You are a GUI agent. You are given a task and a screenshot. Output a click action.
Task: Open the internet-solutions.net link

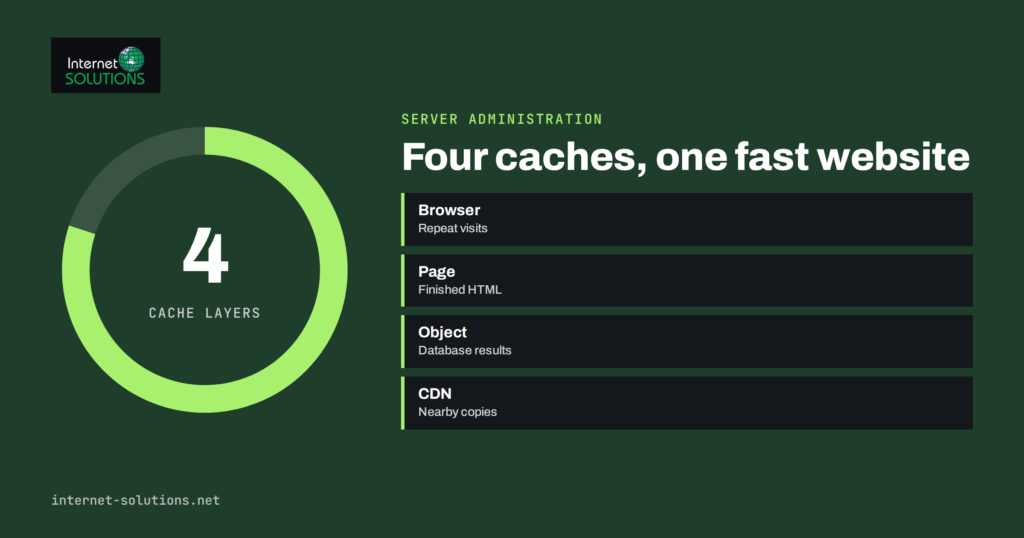pos(136,500)
